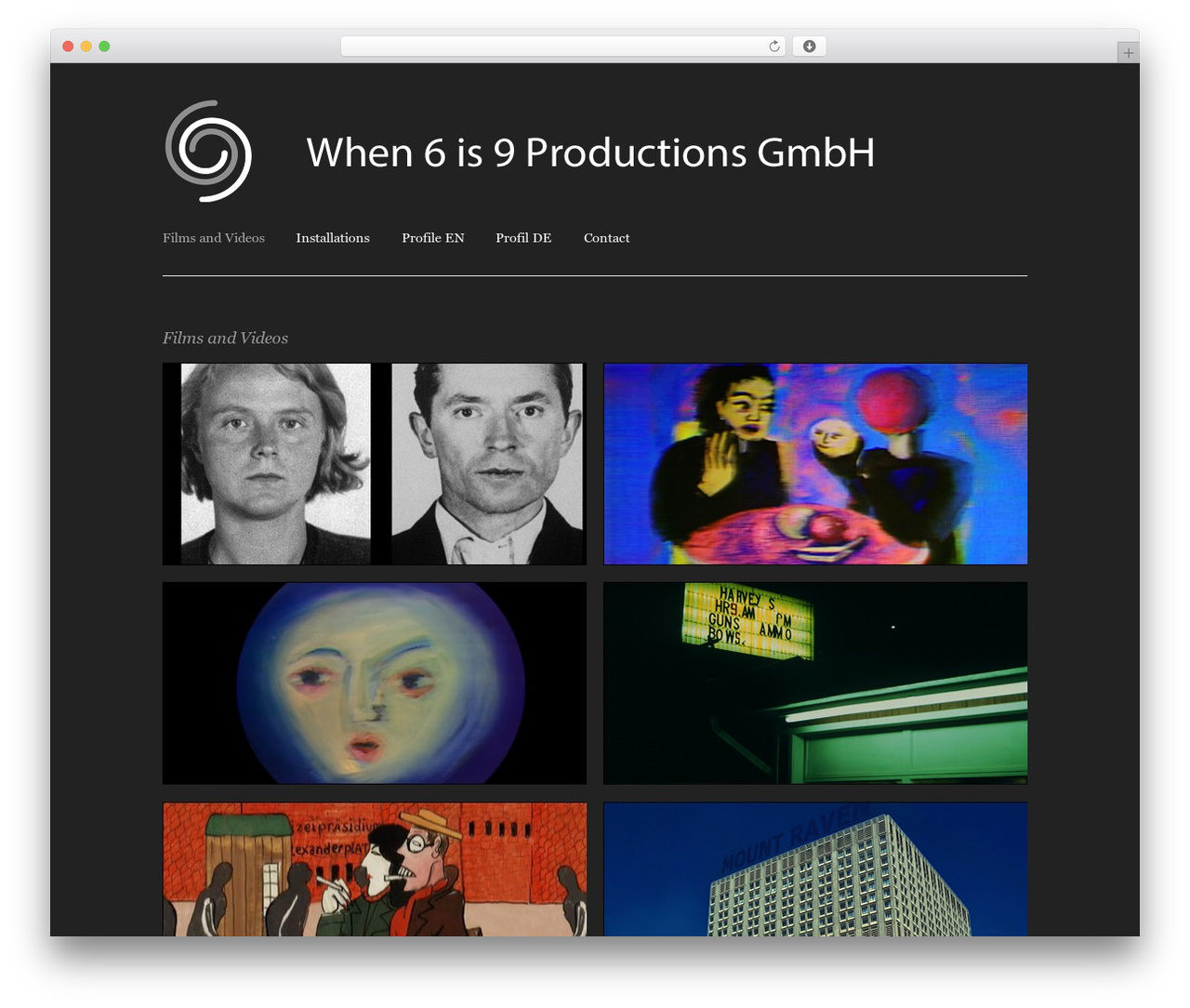The image size is (1190, 1008).
Task: Click the site title When 6 is 9 Productions GmbH
Action: pyautogui.click(x=590, y=153)
